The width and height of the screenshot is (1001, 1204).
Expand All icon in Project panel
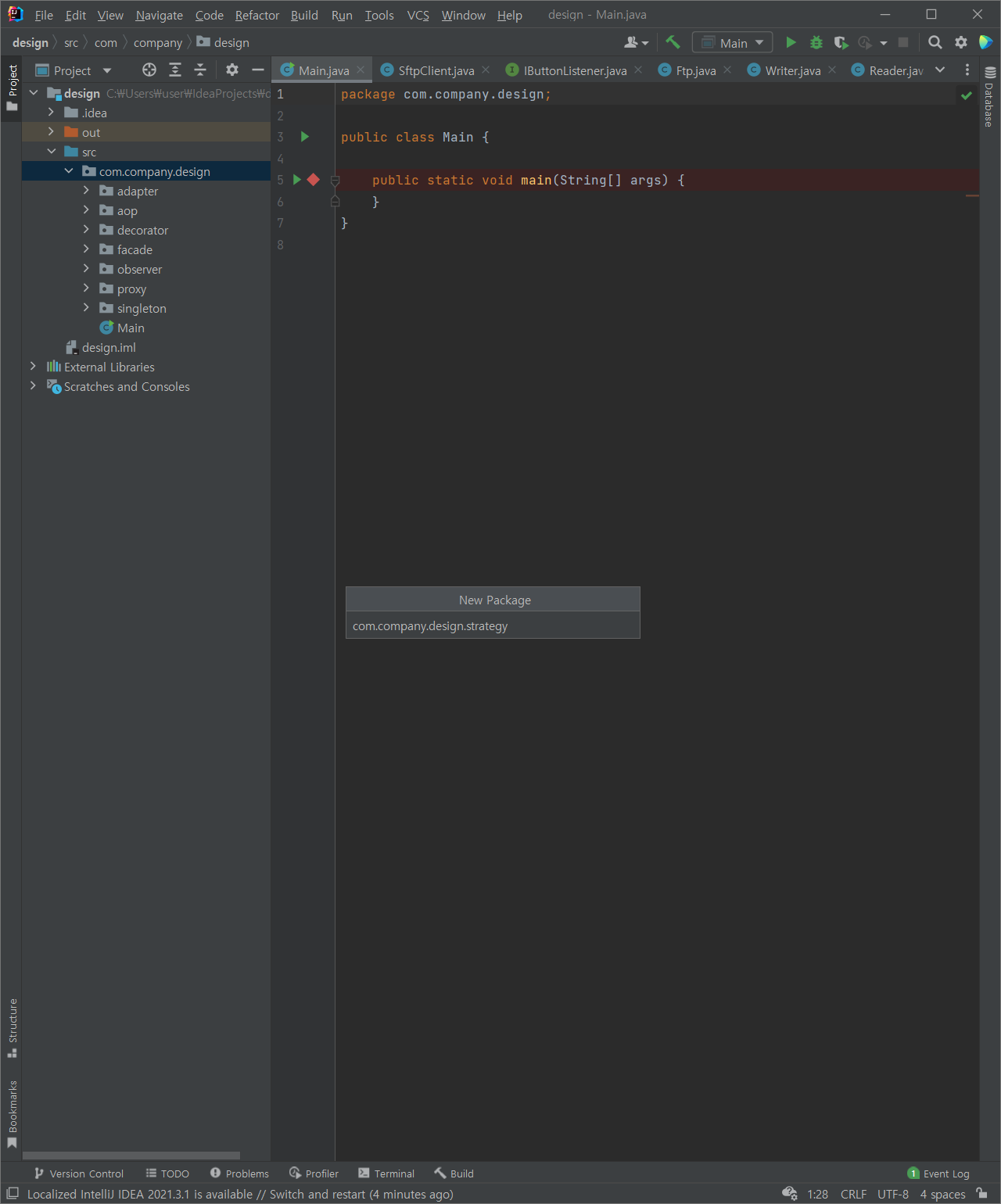pyautogui.click(x=175, y=70)
